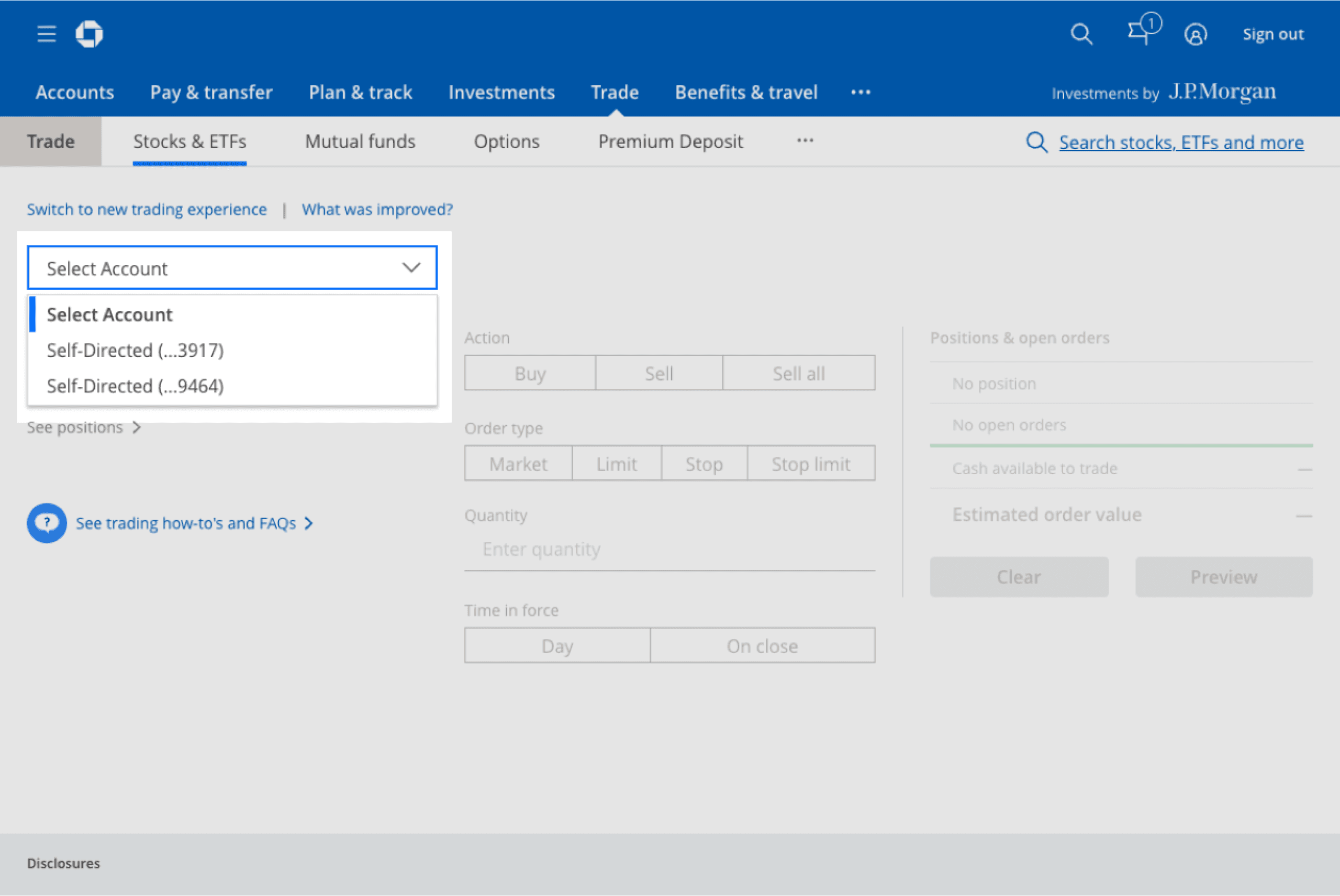Open Trade in main navigation
The height and width of the screenshot is (896, 1340).
pos(615,92)
